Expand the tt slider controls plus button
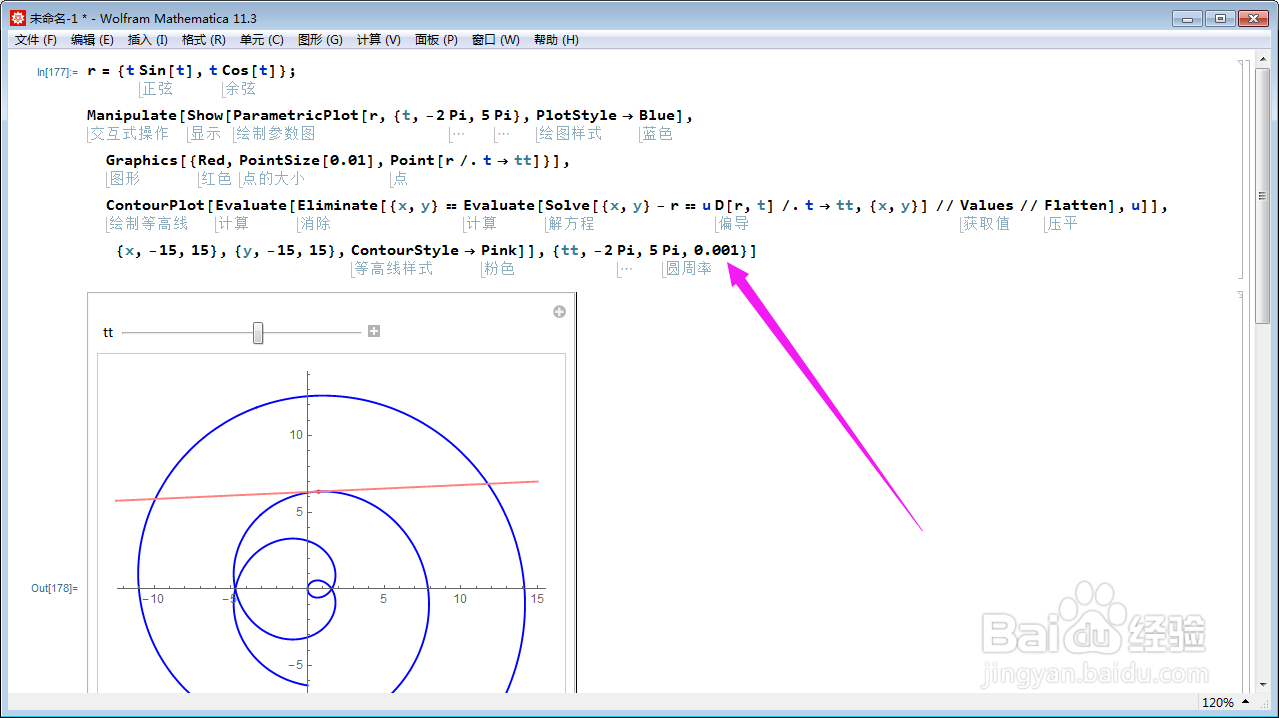 pos(374,331)
